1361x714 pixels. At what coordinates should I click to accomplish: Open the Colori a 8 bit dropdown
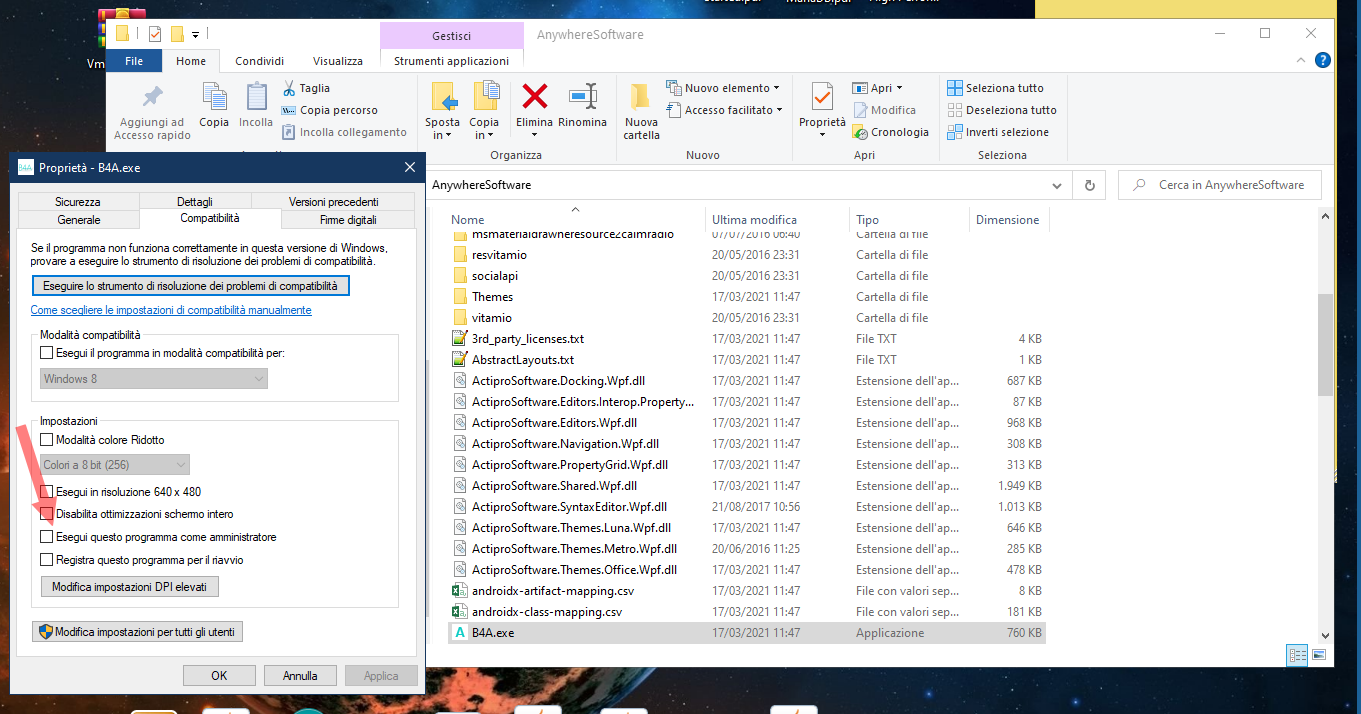coord(115,465)
